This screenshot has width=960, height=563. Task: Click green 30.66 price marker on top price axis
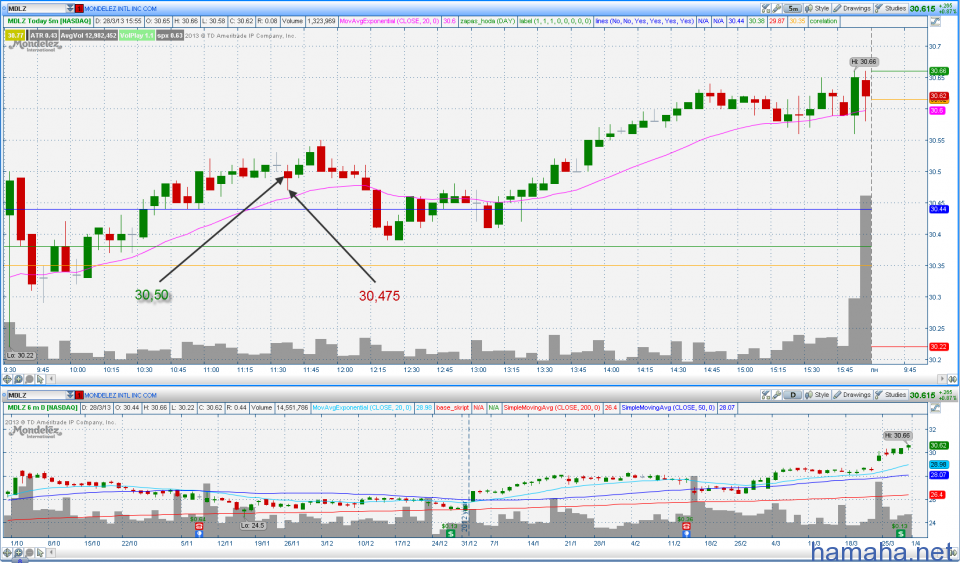(939, 71)
